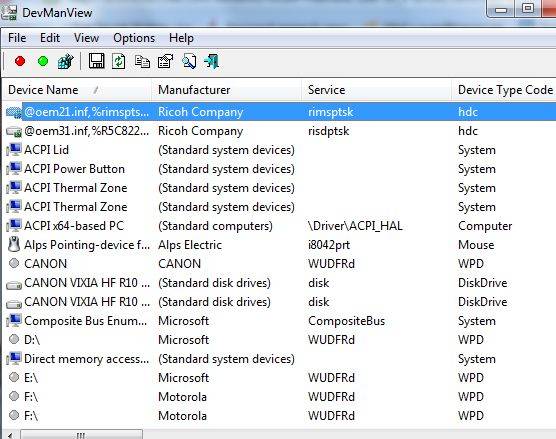
Task: Click the Alps Electric manufacturer cell
Action: tap(190, 245)
